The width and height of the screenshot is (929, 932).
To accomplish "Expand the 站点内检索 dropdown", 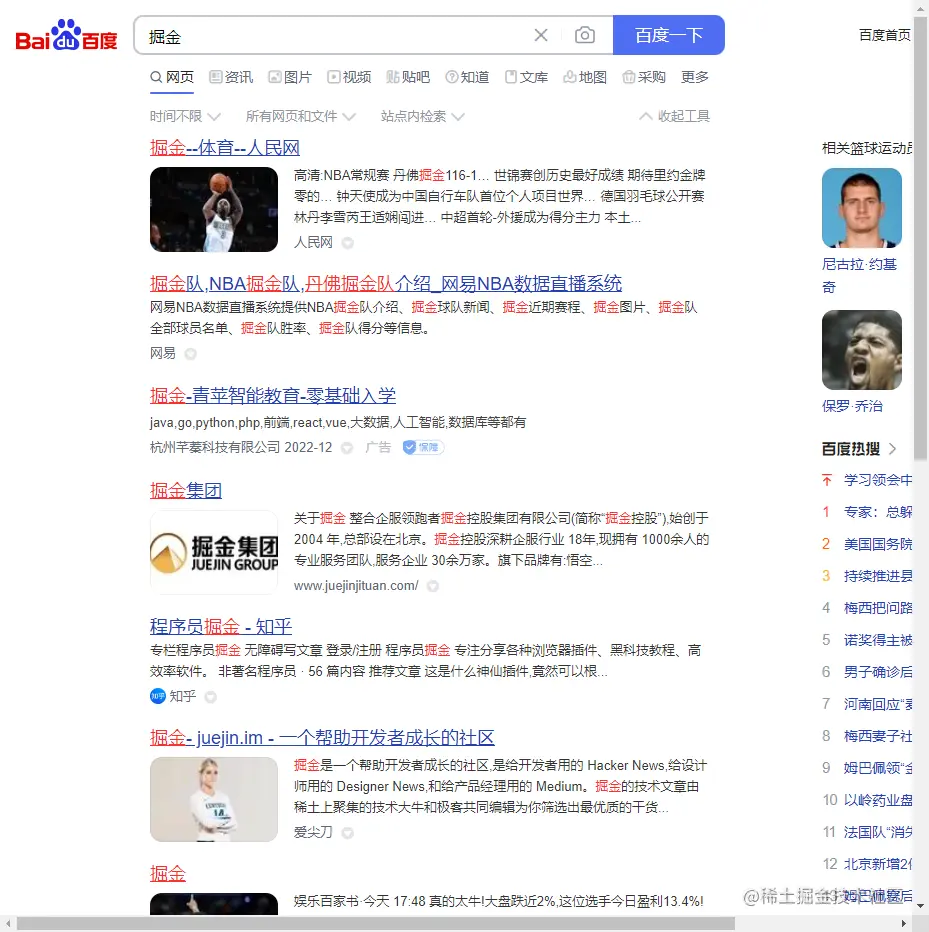I will coord(423,116).
